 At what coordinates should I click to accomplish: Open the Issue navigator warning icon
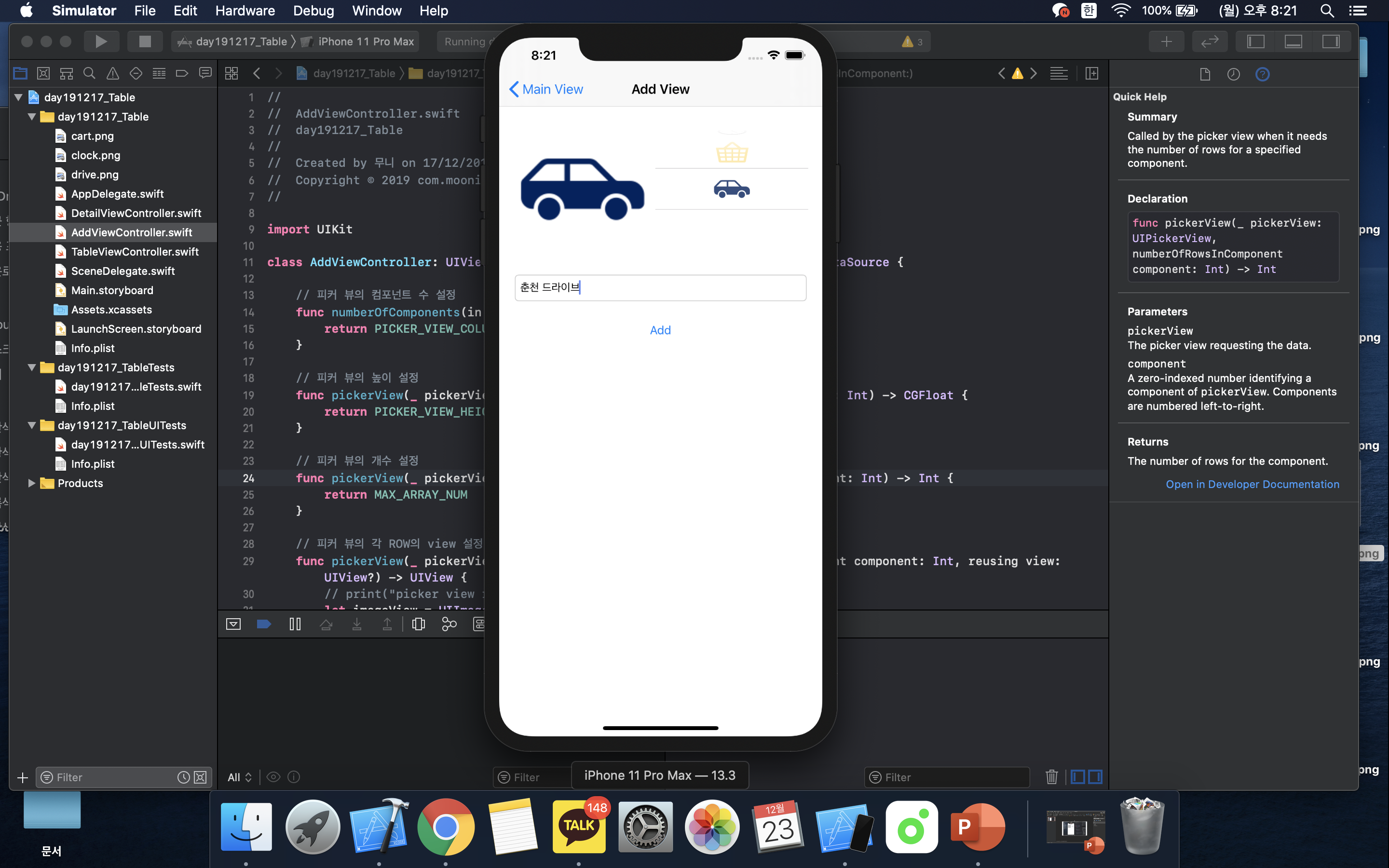coord(112,73)
